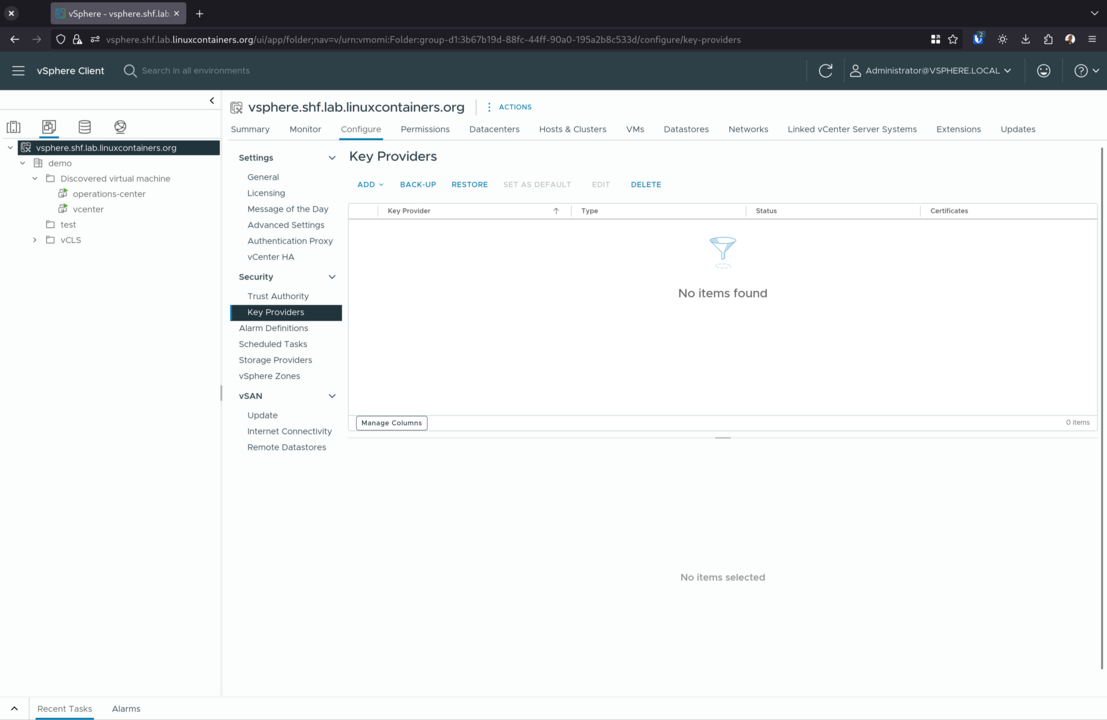Open the feedback smiley icon

click(x=1043, y=71)
